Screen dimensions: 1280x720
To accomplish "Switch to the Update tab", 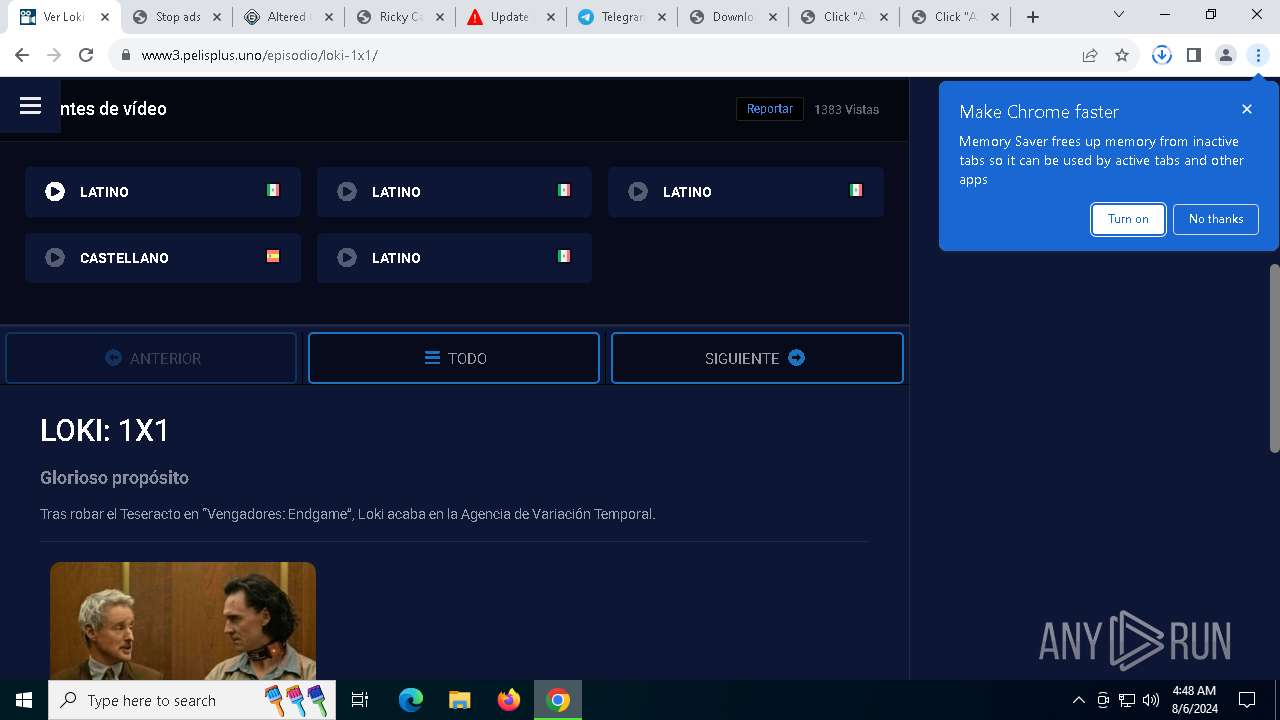I will point(511,17).
